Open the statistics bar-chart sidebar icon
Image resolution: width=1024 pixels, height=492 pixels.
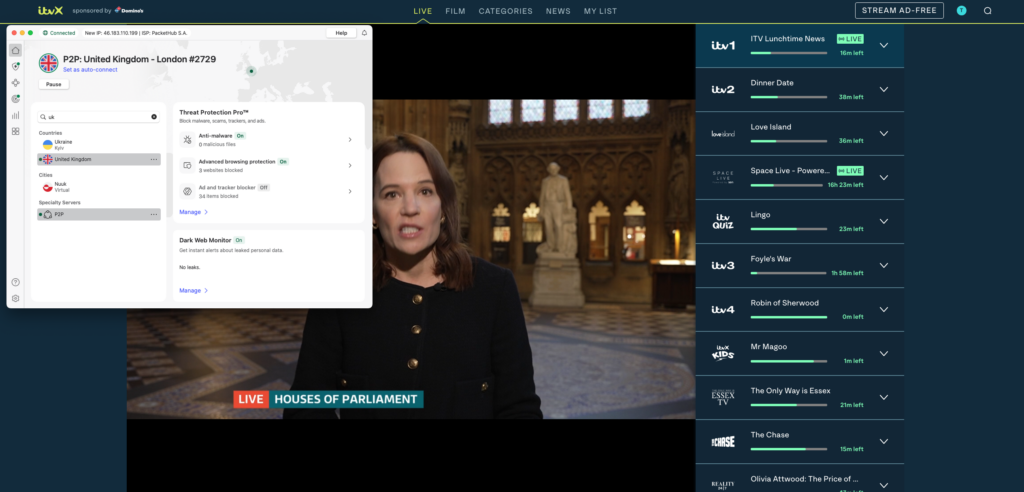click(x=16, y=115)
